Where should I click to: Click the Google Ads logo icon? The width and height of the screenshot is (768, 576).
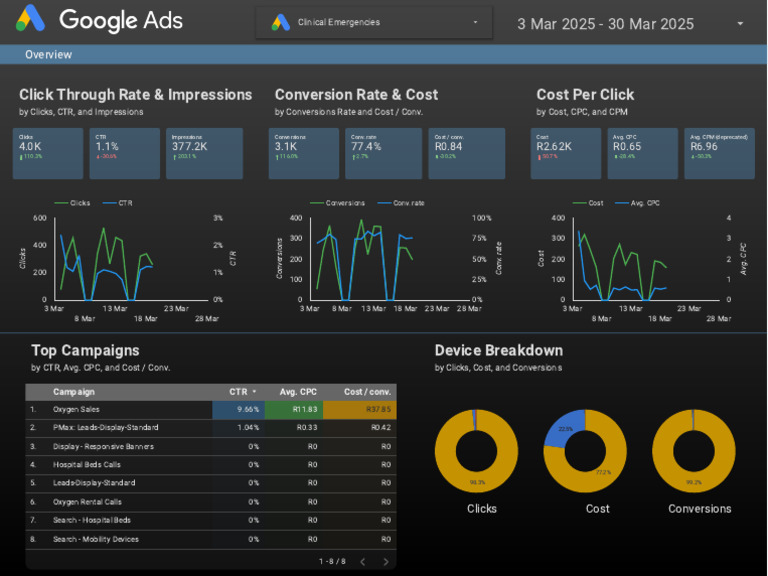30,19
